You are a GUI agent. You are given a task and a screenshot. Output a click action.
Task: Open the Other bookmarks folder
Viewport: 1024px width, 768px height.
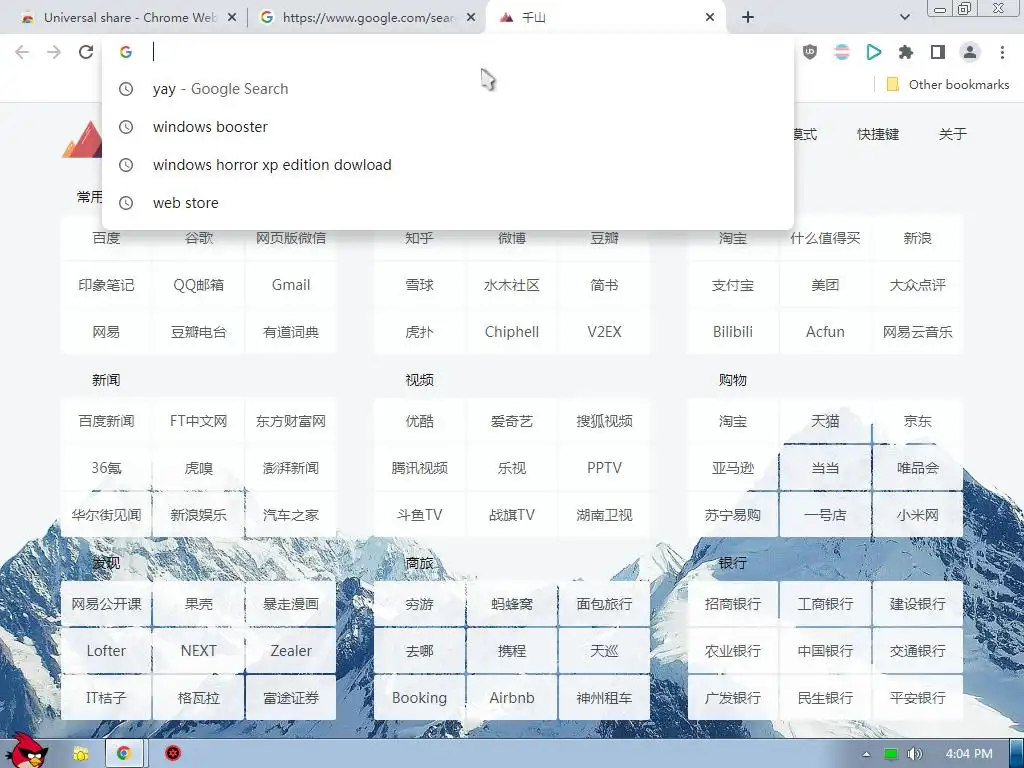click(x=948, y=84)
